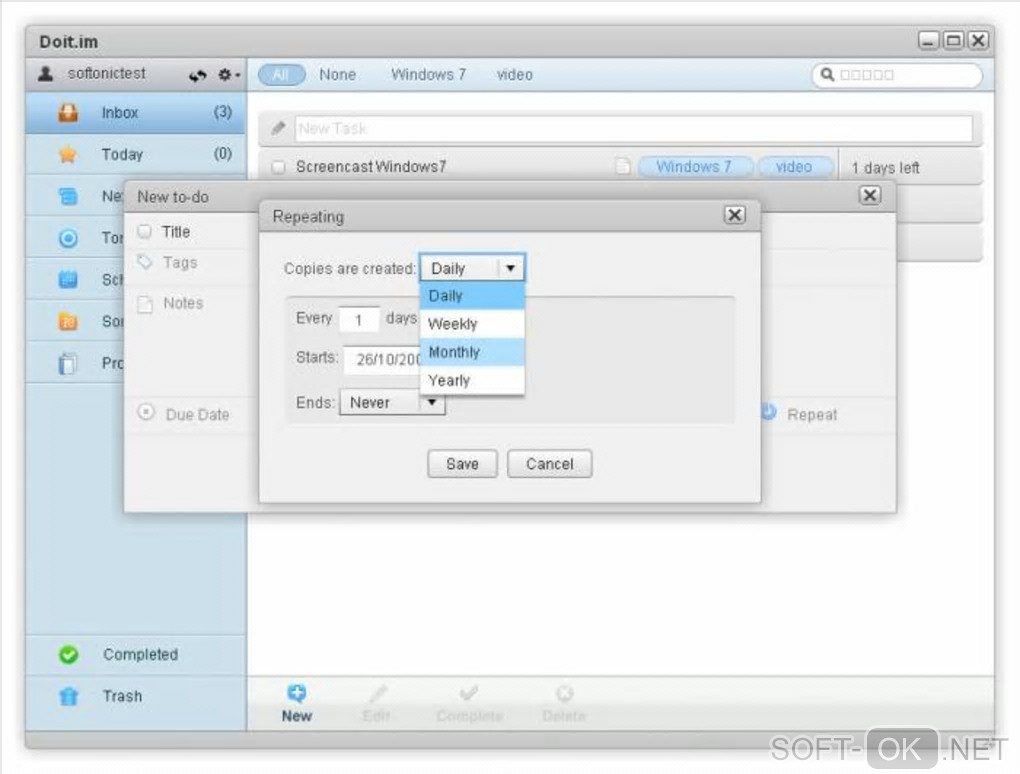Open the Someday list icon in sidebar
Image resolution: width=1020 pixels, height=774 pixels.
point(68,321)
